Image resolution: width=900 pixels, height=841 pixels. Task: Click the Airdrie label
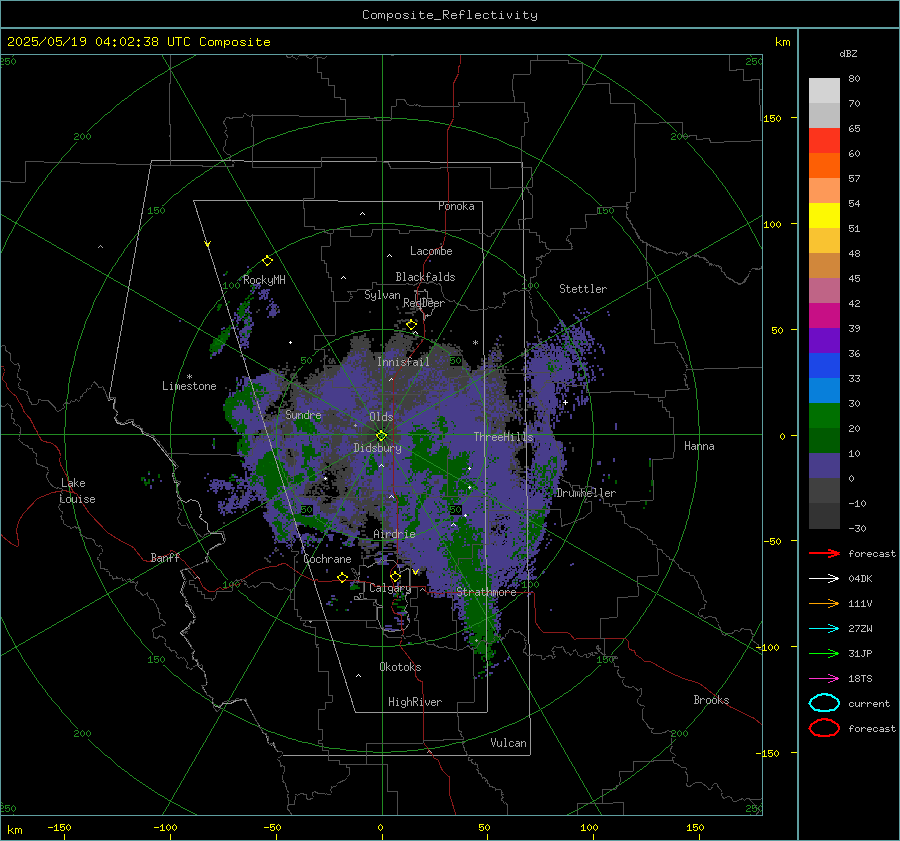[394, 534]
